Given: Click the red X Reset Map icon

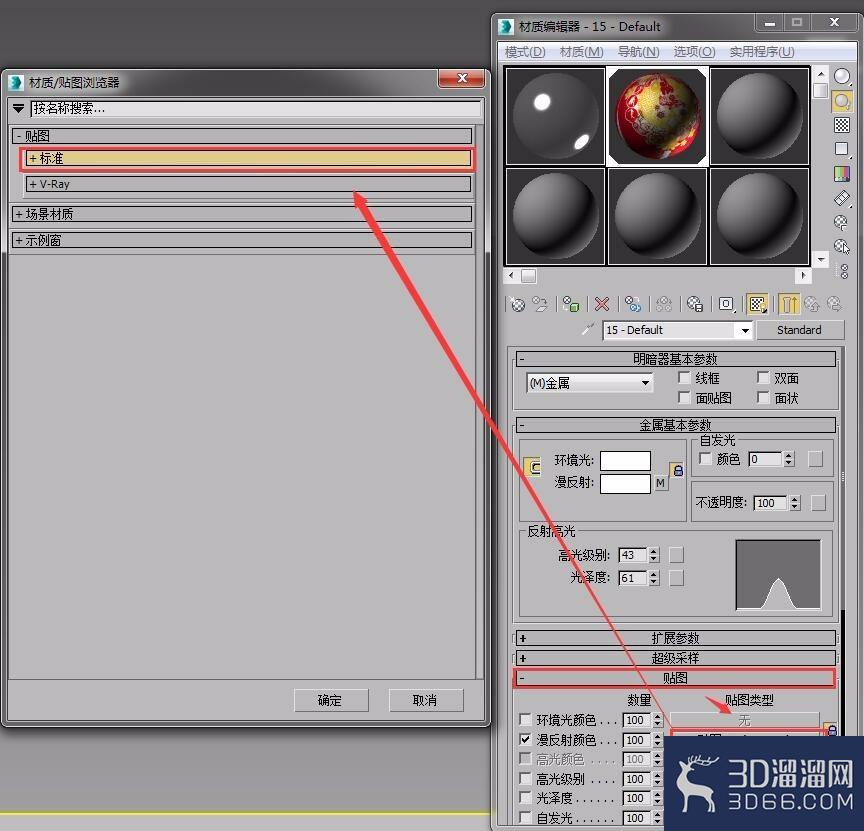Looking at the screenshot, I should tap(602, 304).
